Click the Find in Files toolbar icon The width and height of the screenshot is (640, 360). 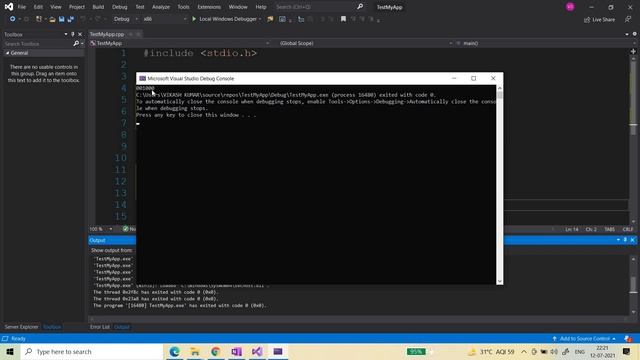[x=270, y=19]
